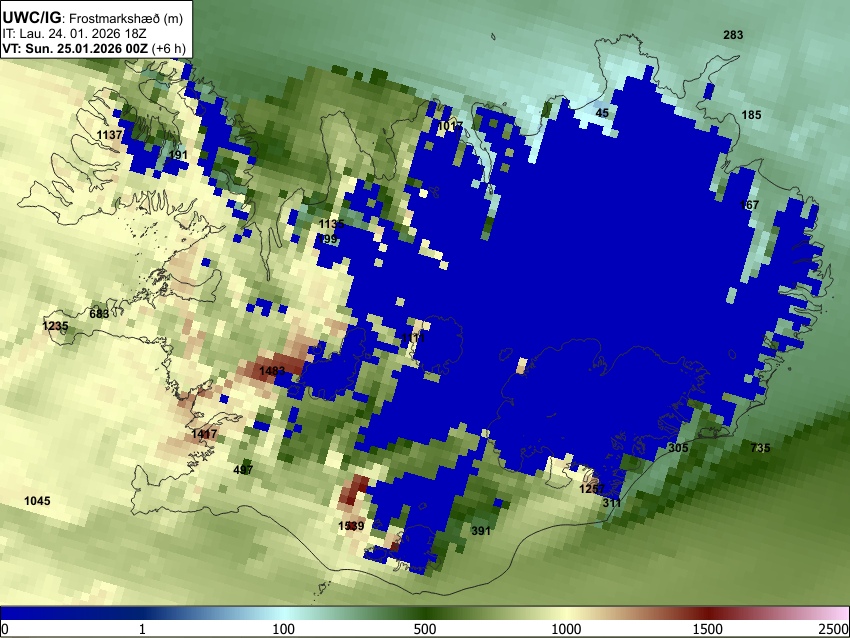This screenshot has height=638, width=850.
Task: Click the valid time 'VT: Sun. 25.01.2026 00Z'
Action: pyautogui.click(x=75, y=48)
